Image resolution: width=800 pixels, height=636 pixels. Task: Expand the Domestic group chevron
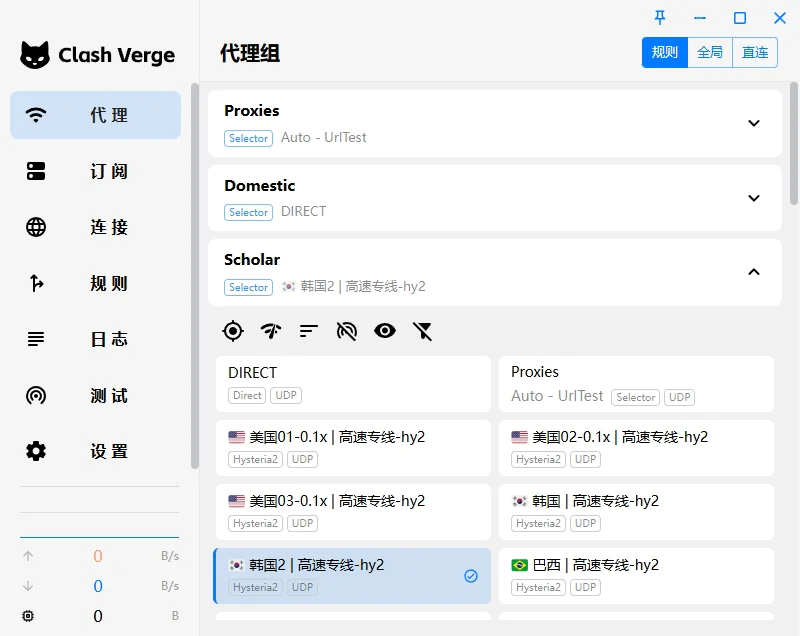click(754, 198)
